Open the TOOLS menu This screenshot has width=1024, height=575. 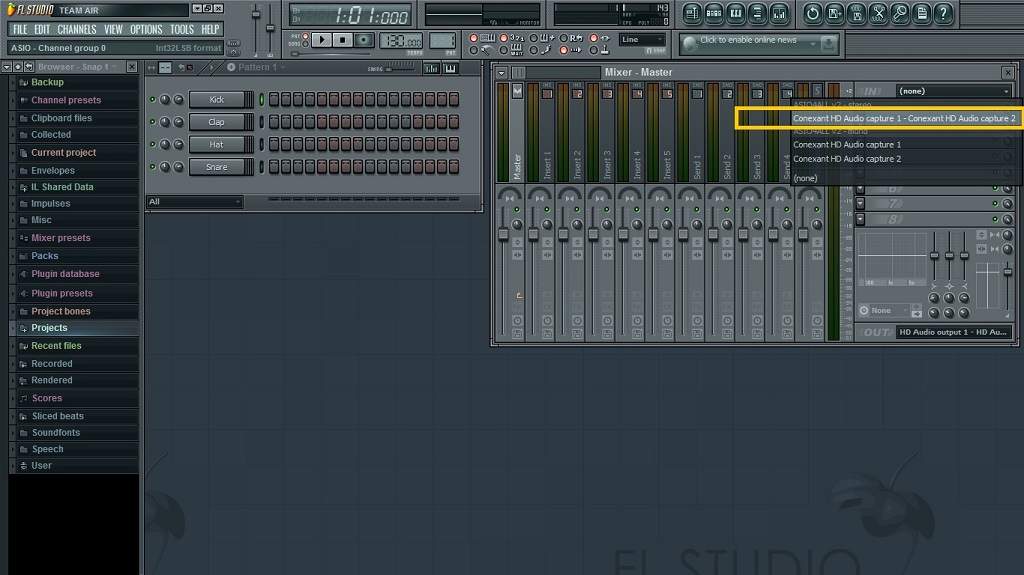point(182,29)
